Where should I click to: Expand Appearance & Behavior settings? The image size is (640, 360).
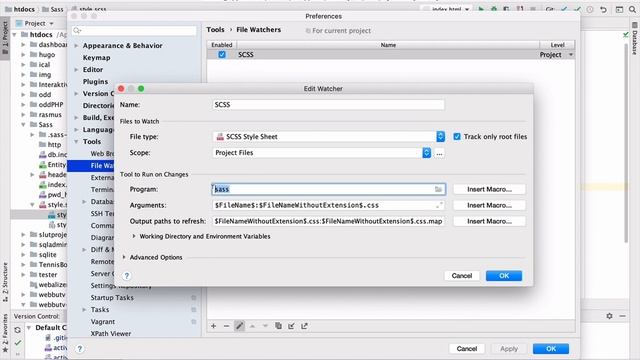76,46
